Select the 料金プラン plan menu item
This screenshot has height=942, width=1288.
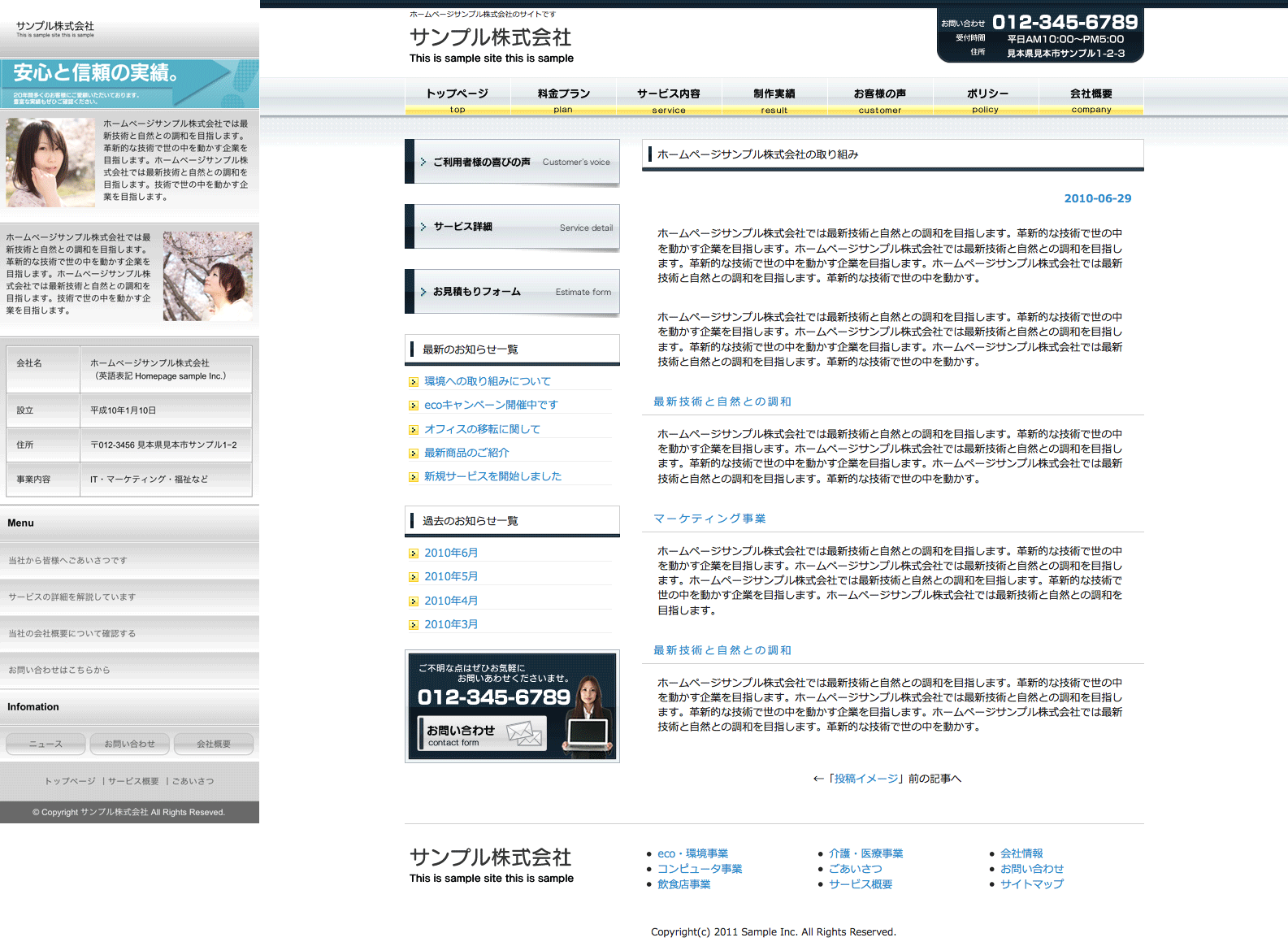(563, 98)
